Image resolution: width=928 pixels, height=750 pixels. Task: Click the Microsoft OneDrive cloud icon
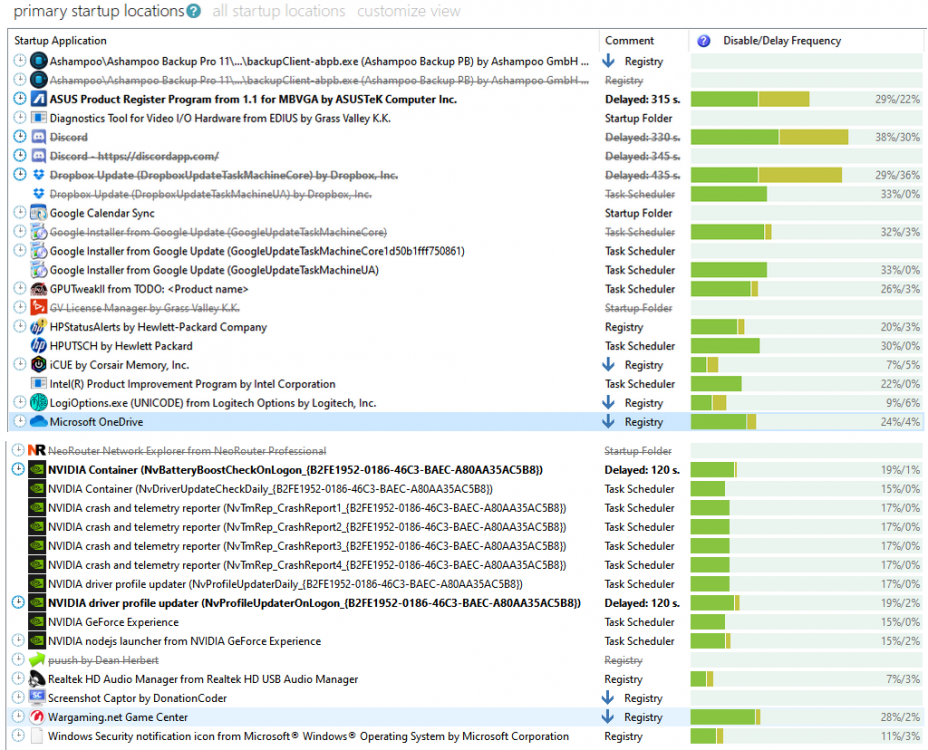pos(39,422)
